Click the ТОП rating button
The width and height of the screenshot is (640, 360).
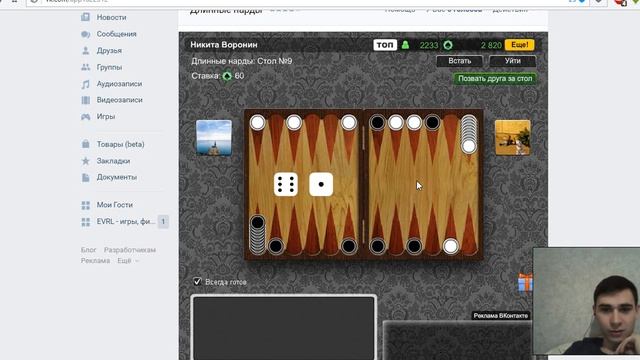(385, 45)
